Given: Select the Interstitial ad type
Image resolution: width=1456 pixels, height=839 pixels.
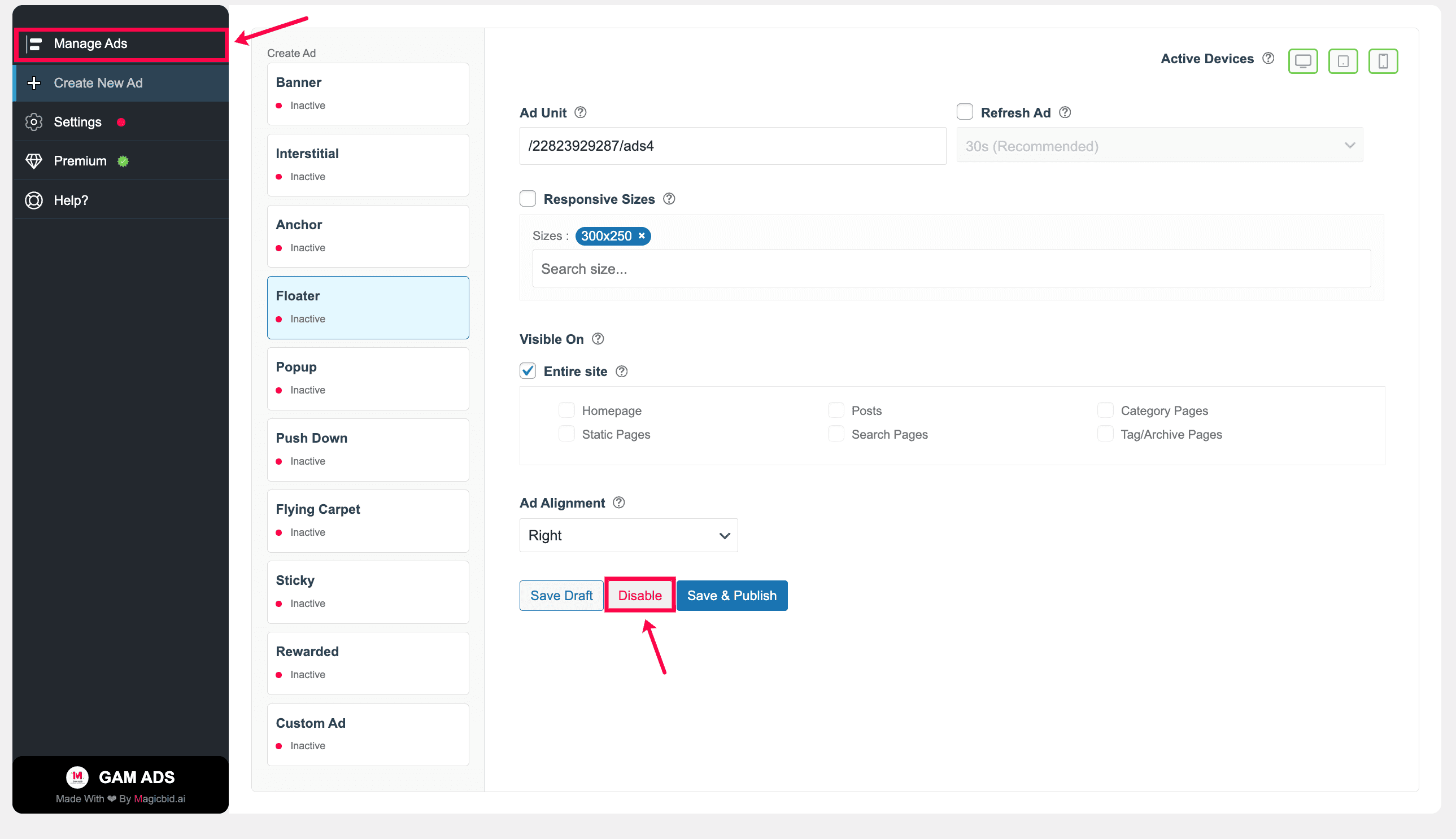Looking at the screenshot, I should coord(368,165).
